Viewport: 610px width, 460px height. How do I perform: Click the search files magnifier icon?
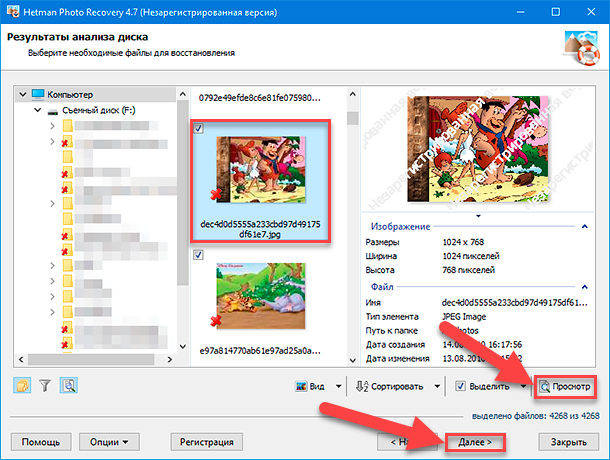tap(69, 386)
